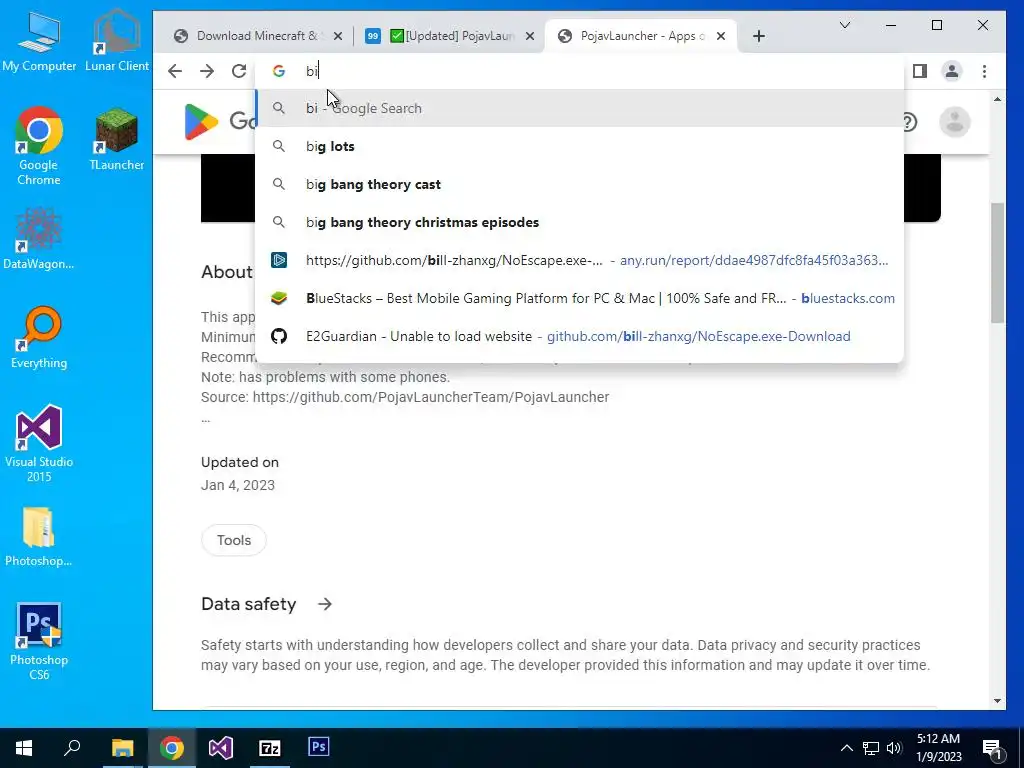Viewport: 1024px width, 768px height.
Task: Click the Data safety heading
Action: 249,604
